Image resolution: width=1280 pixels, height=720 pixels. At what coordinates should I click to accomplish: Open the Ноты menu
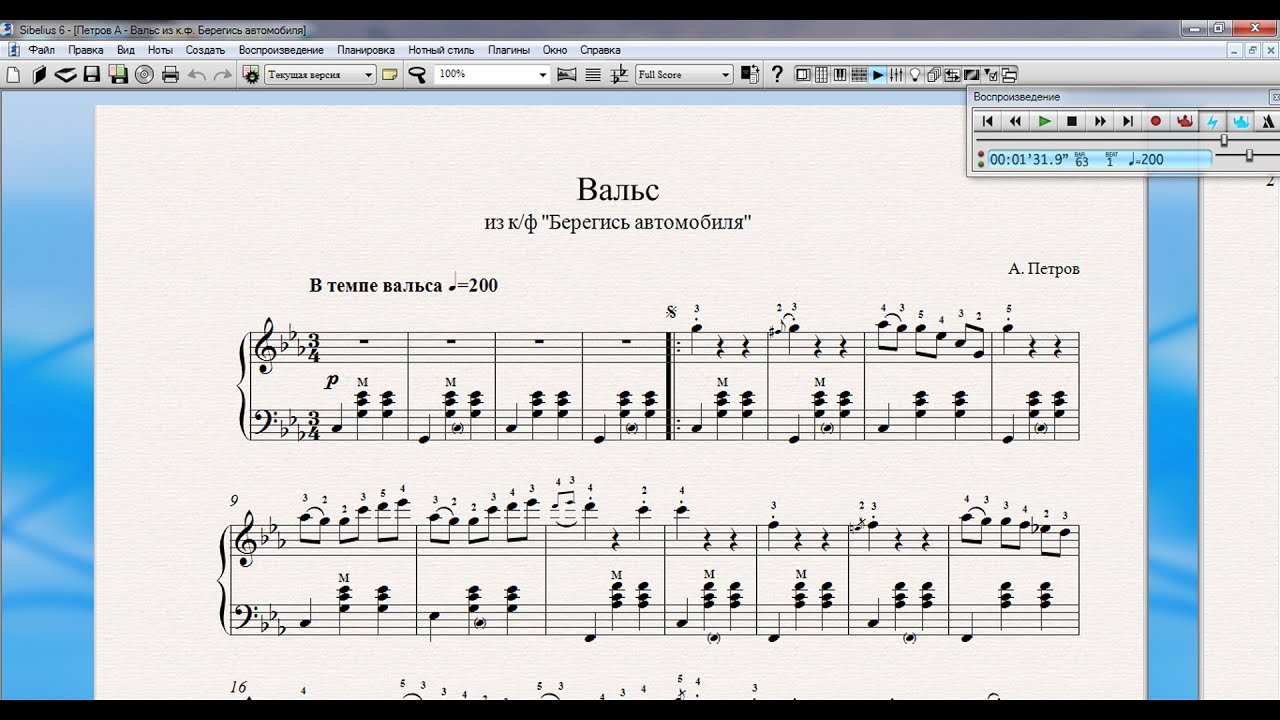[x=160, y=50]
